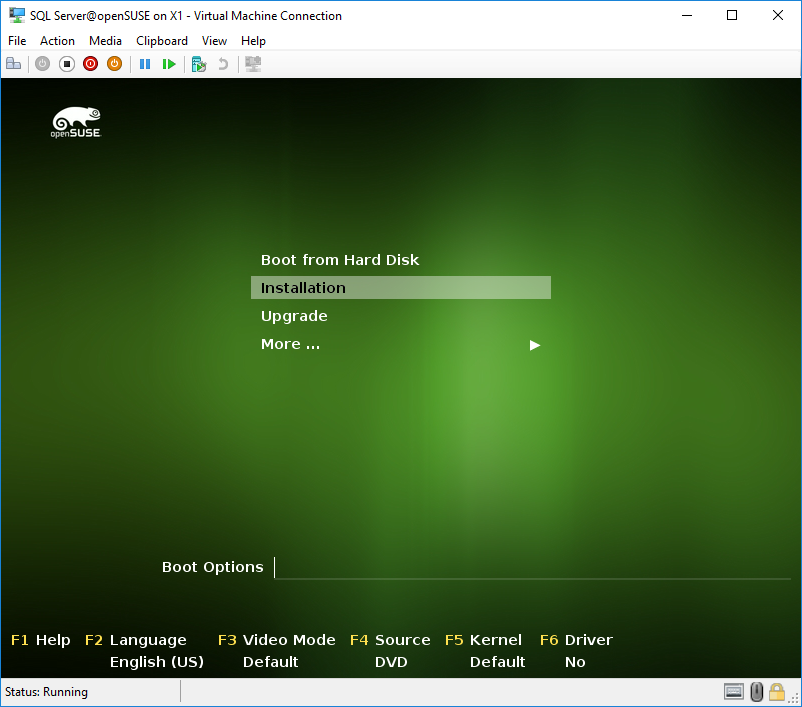Click the lock icon in status bar
This screenshot has height=707, width=802.
pos(777,692)
